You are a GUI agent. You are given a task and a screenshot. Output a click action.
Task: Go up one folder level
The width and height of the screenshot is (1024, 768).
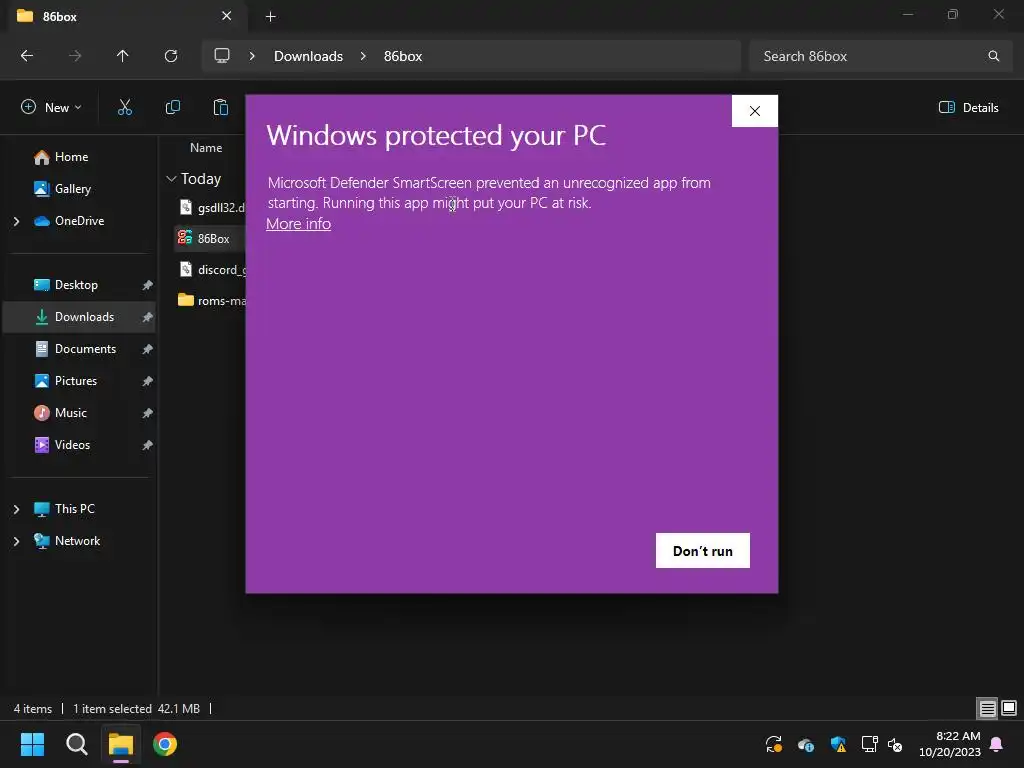[123, 56]
